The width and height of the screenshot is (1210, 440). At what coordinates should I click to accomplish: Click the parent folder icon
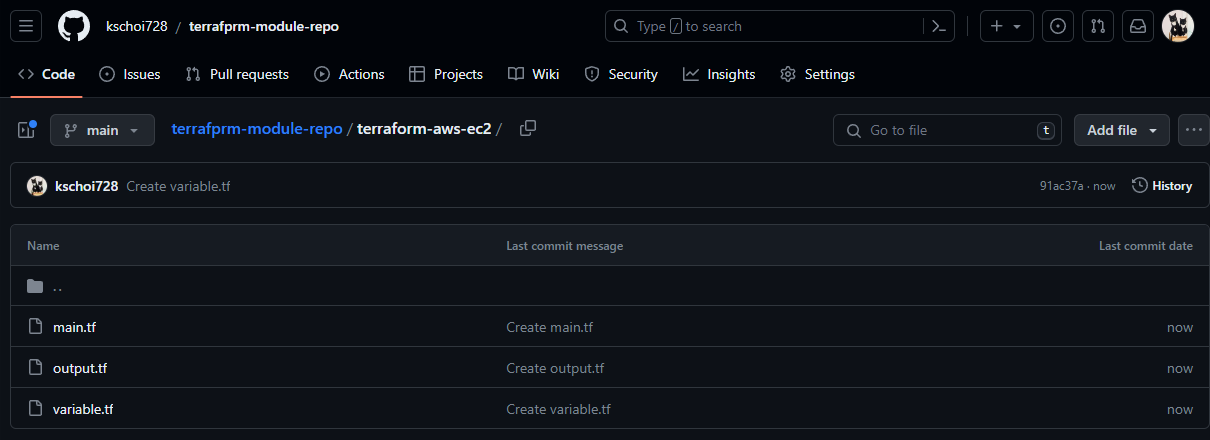[35, 286]
